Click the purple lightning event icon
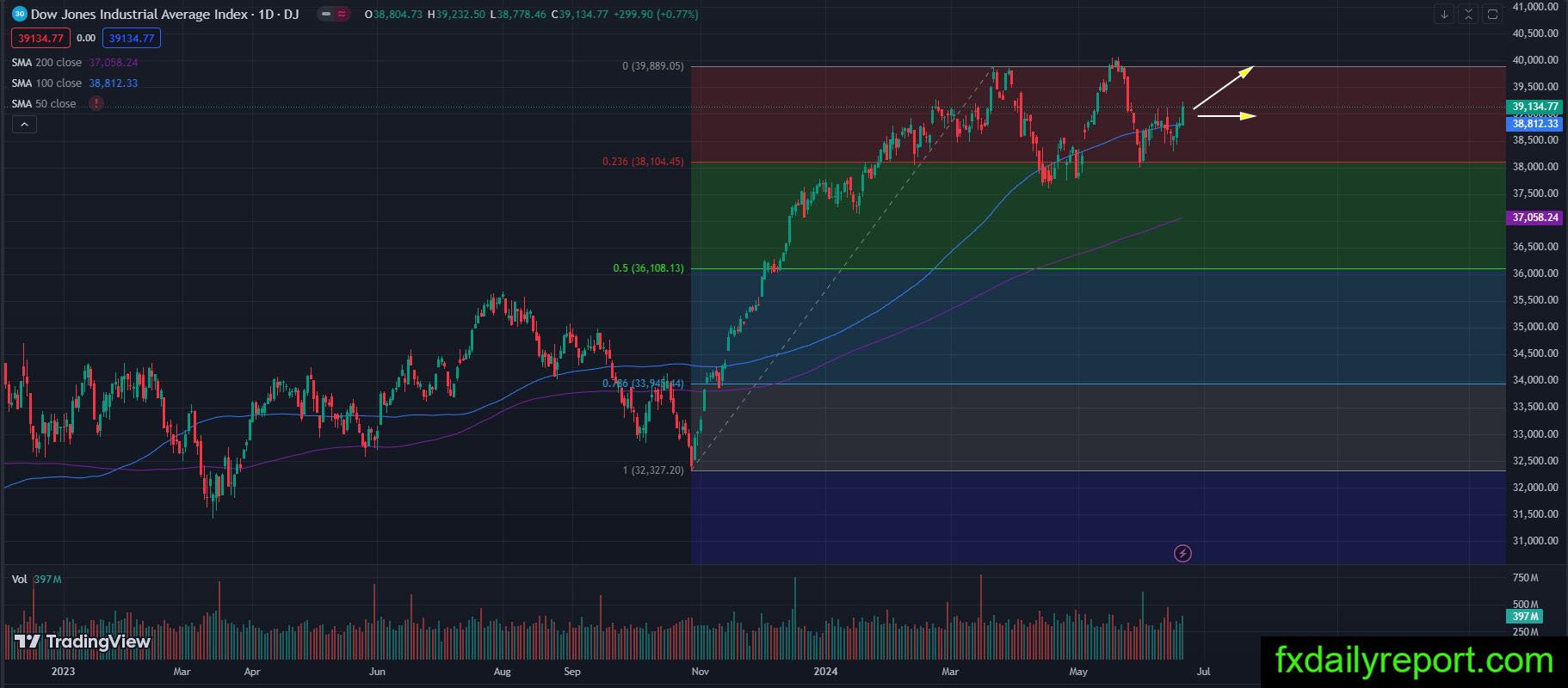This screenshot has height=688, width=1568. [1182, 554]
